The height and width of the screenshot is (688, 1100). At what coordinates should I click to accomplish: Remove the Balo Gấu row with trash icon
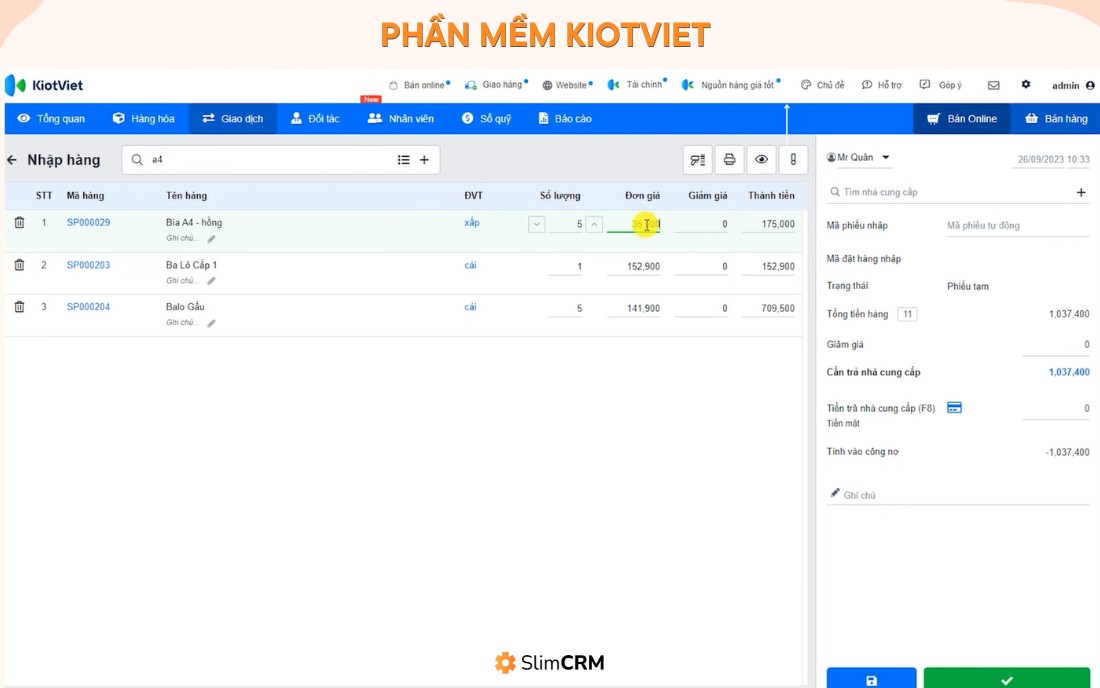point(20,307)
